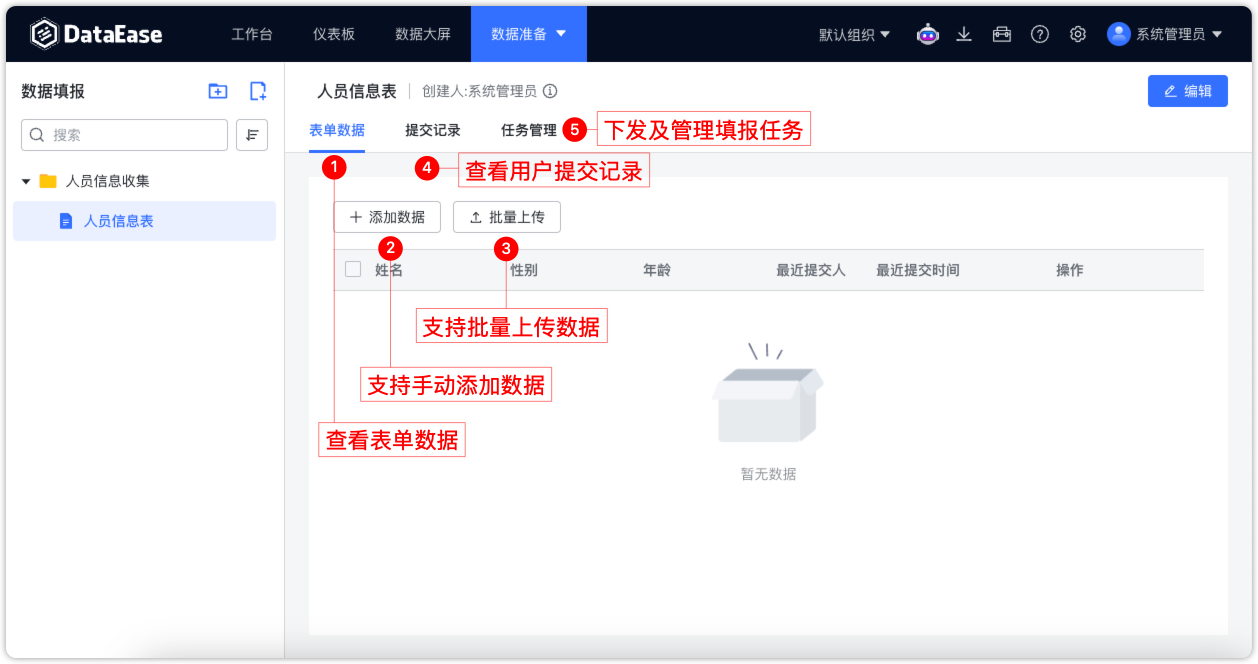
Task: Click the 编辑 button
Action: 1187,90
